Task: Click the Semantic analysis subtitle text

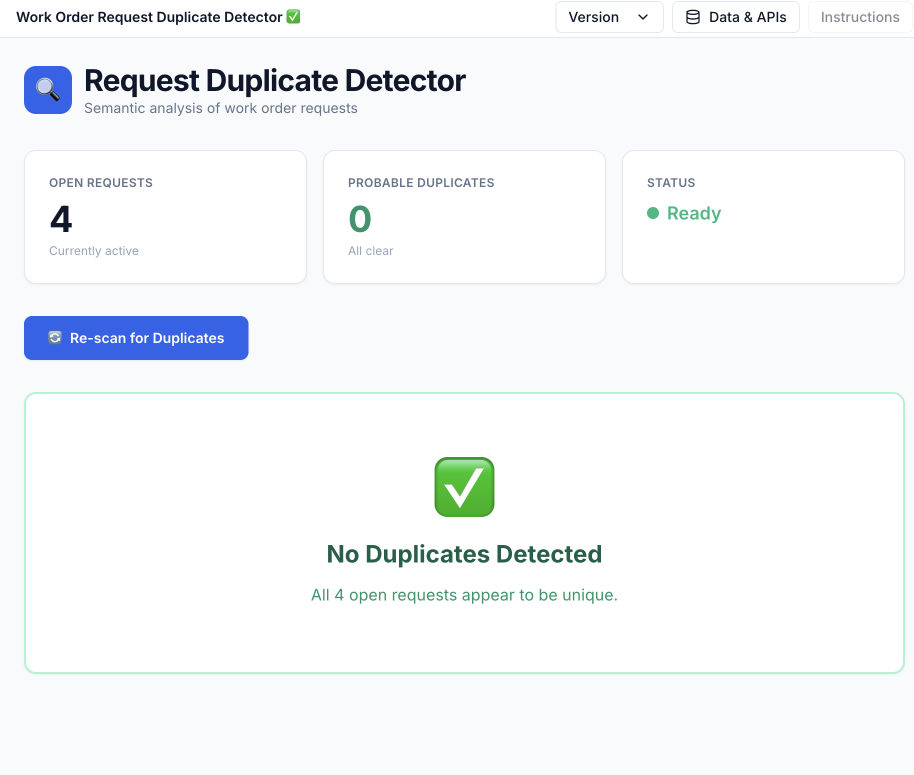Action: click(220, 108)
